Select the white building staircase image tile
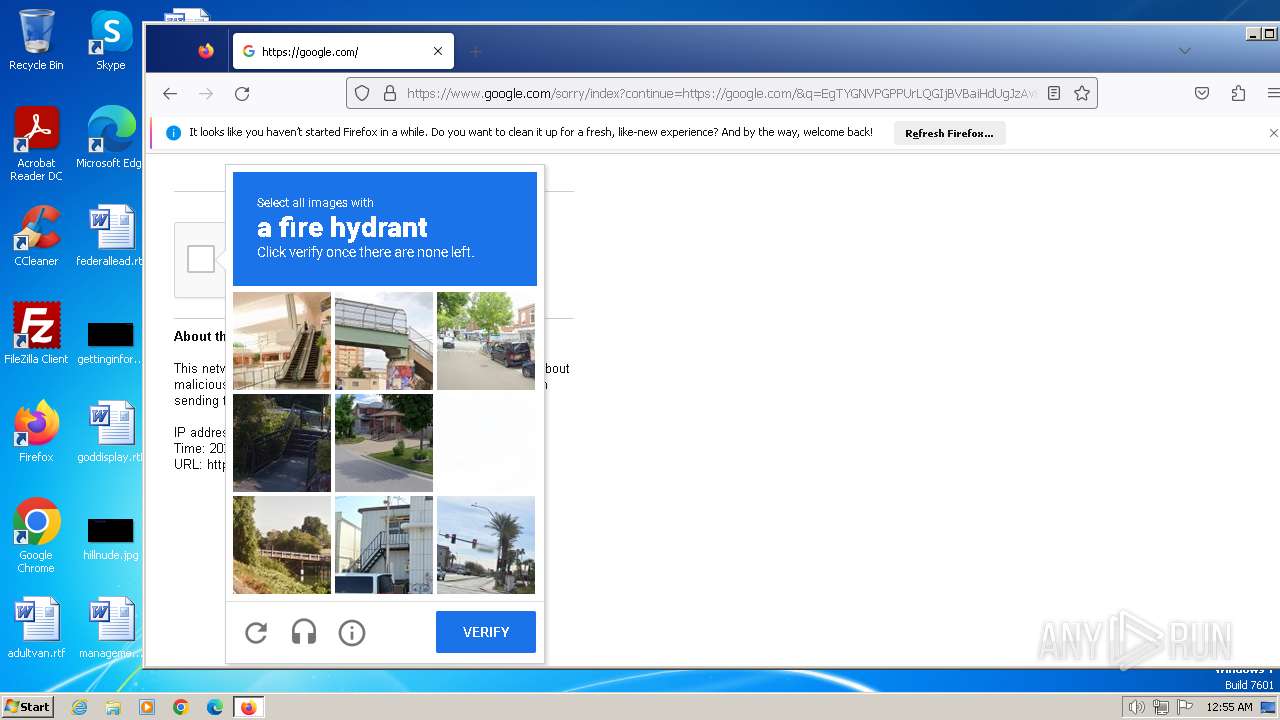Image resolution: width=1280 pixels, height=720 pixels. point(384,545)
